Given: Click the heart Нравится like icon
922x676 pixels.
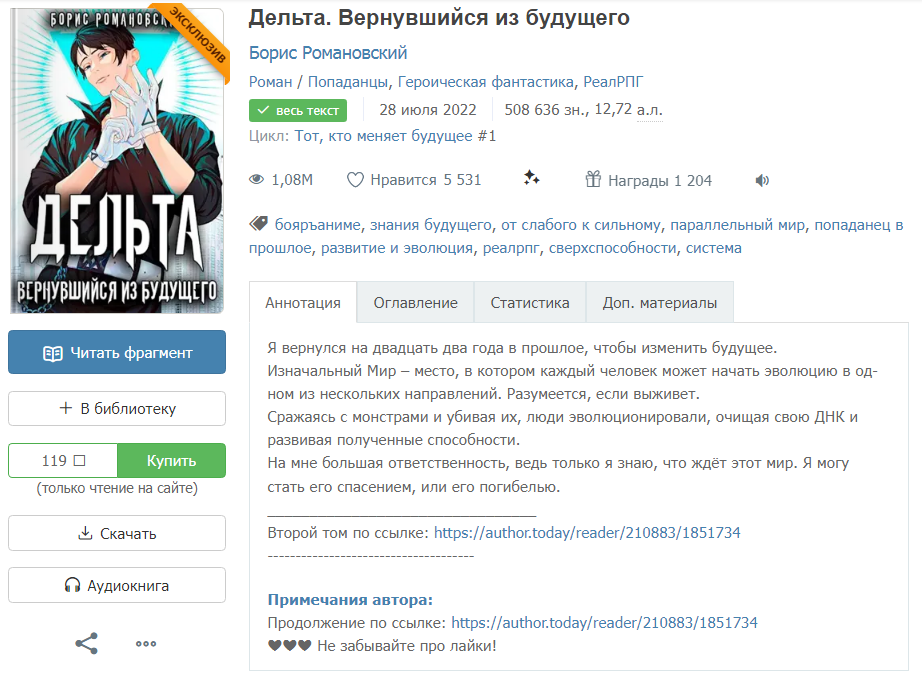Looking at the screenshot, I should (355, 180).
